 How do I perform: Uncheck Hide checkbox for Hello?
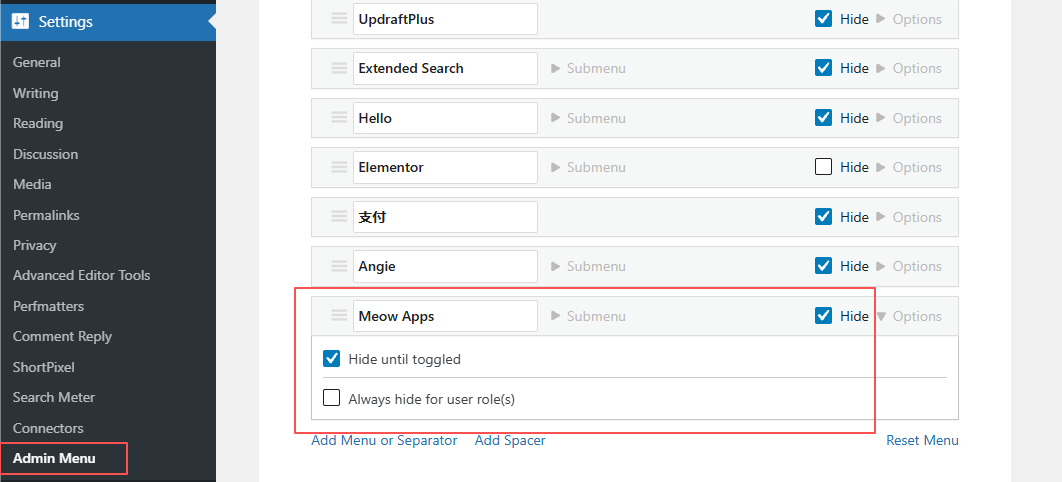click(824, 118)
